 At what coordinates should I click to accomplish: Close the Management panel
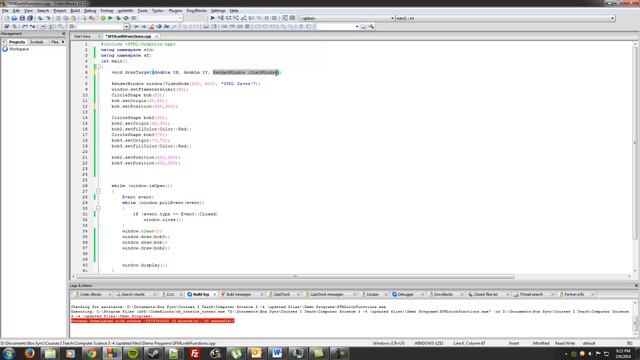63,33
